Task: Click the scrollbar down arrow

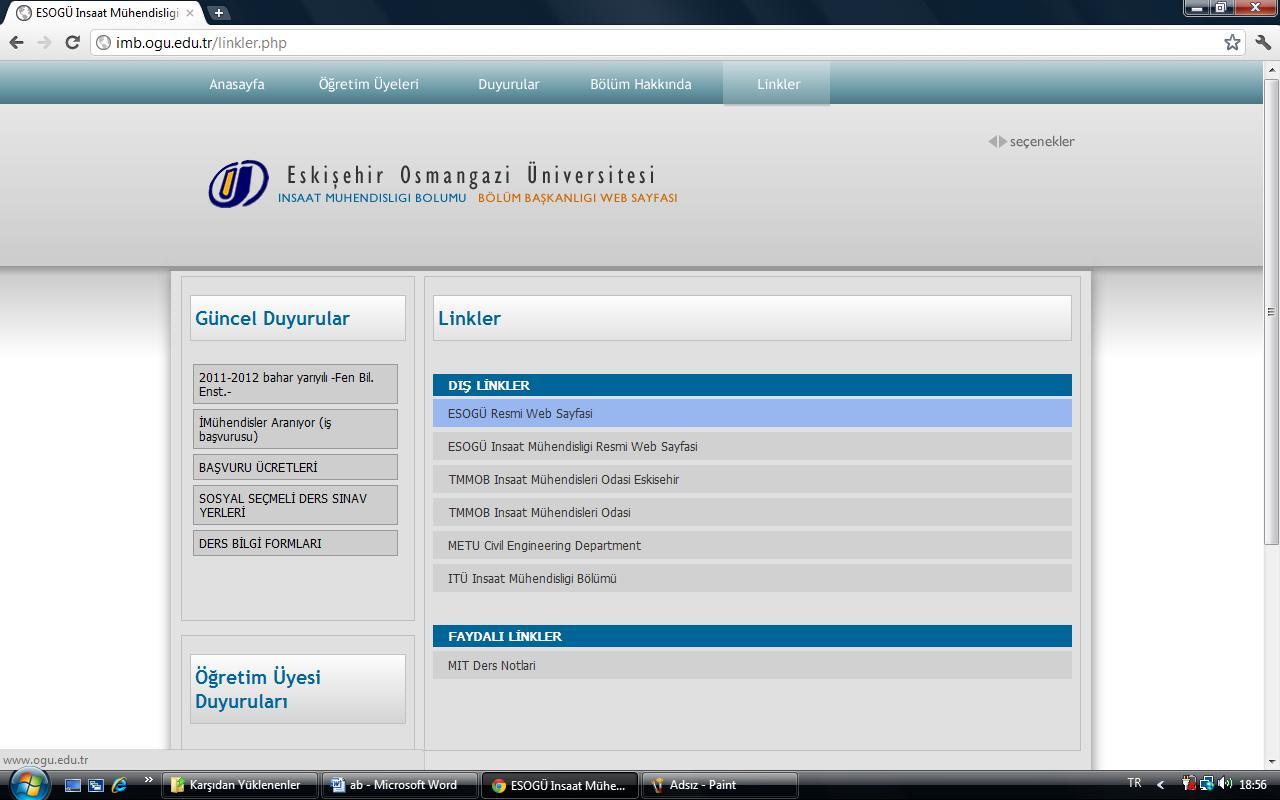Action: tap(1271, 761)
